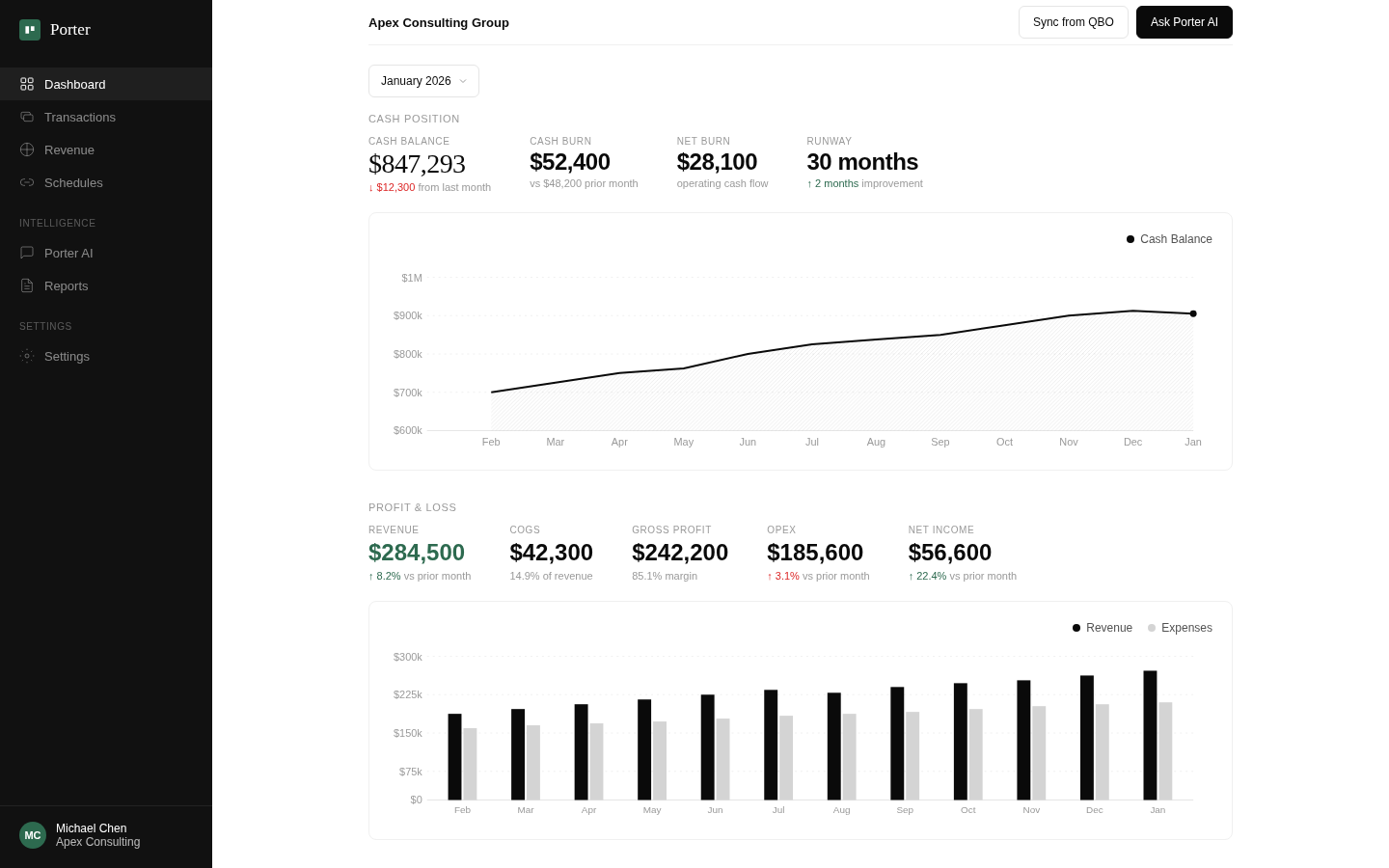Click the MC avatar icon
1389x868 pixels.
pos(32,835)
